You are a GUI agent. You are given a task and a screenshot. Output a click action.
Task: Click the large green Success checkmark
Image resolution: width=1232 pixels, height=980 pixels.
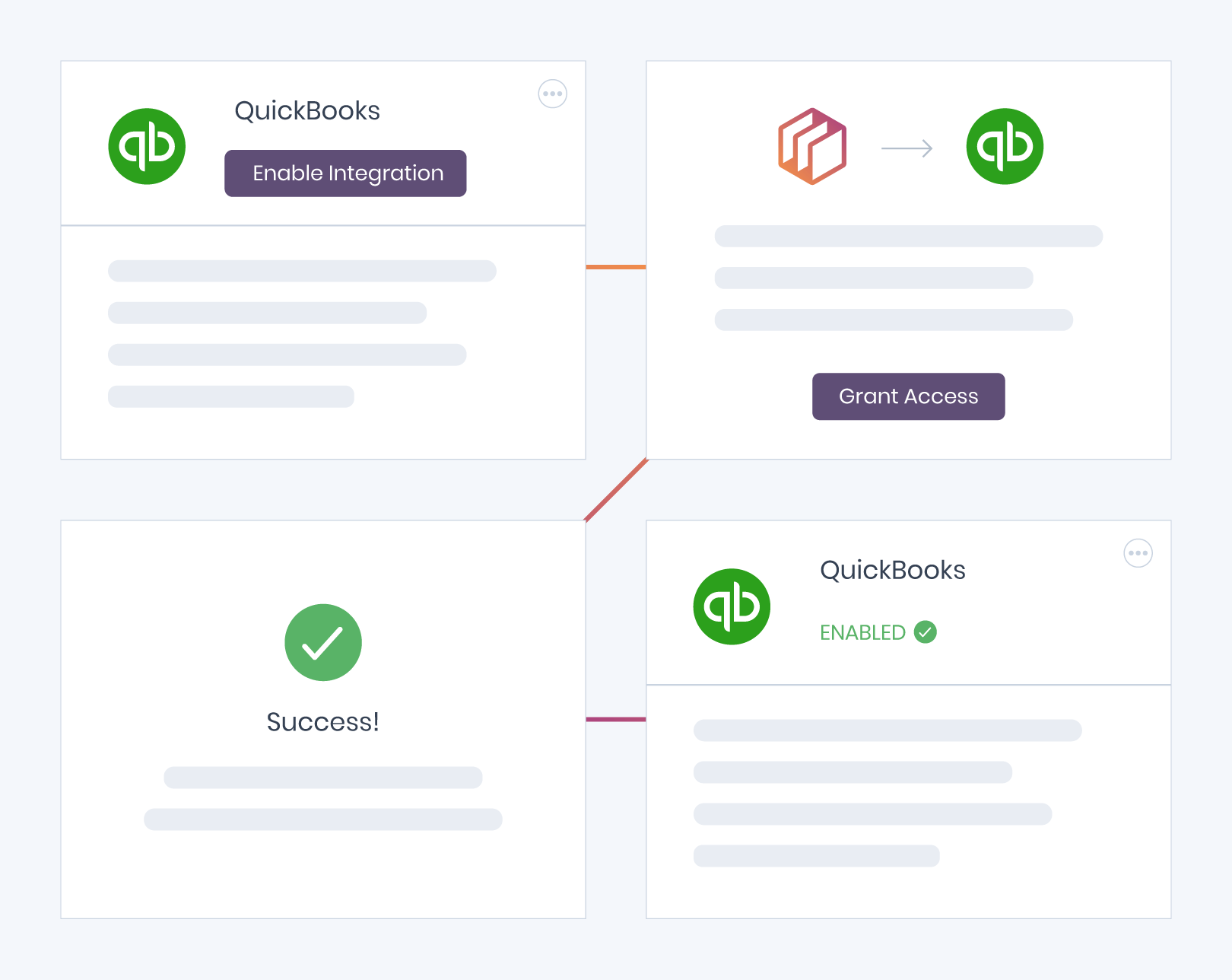(x=323, y=642)
